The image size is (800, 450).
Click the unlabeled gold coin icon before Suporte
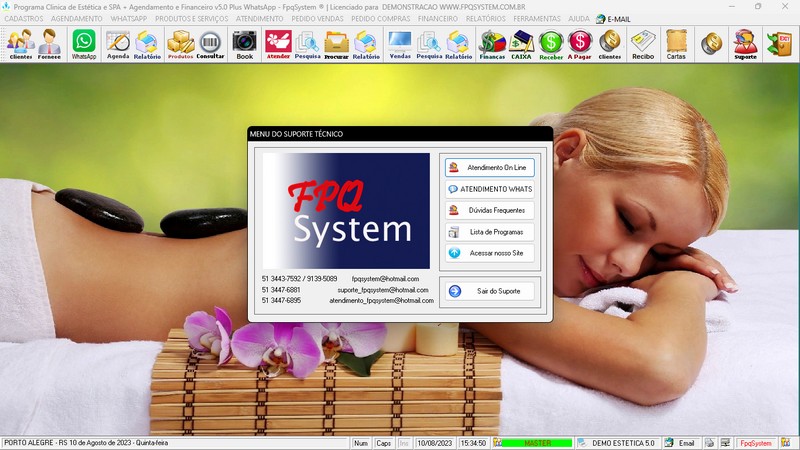711,44
